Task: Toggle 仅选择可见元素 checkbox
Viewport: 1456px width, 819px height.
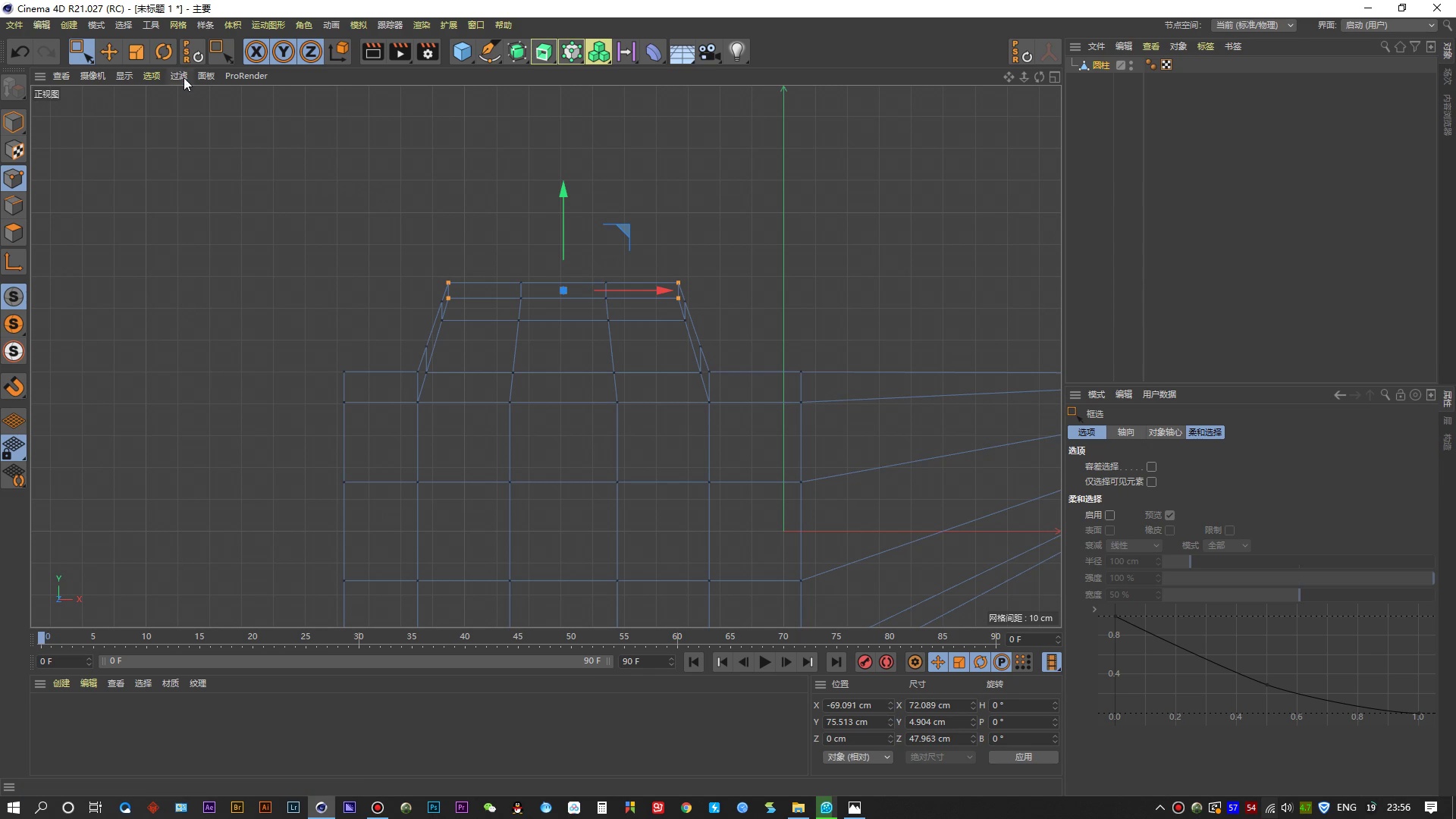Action: 1151,482
